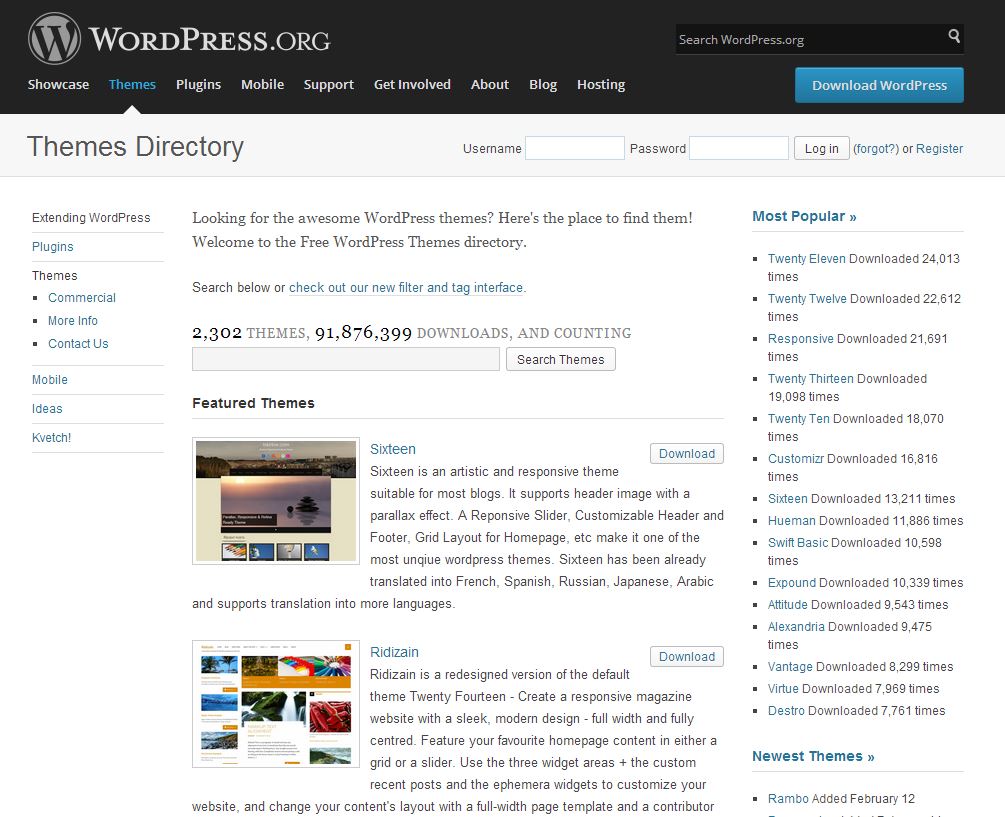Open Twenty Twelve in Most Popular
The width and height of the screenshot is (1005, 817).
pos(807,299)
